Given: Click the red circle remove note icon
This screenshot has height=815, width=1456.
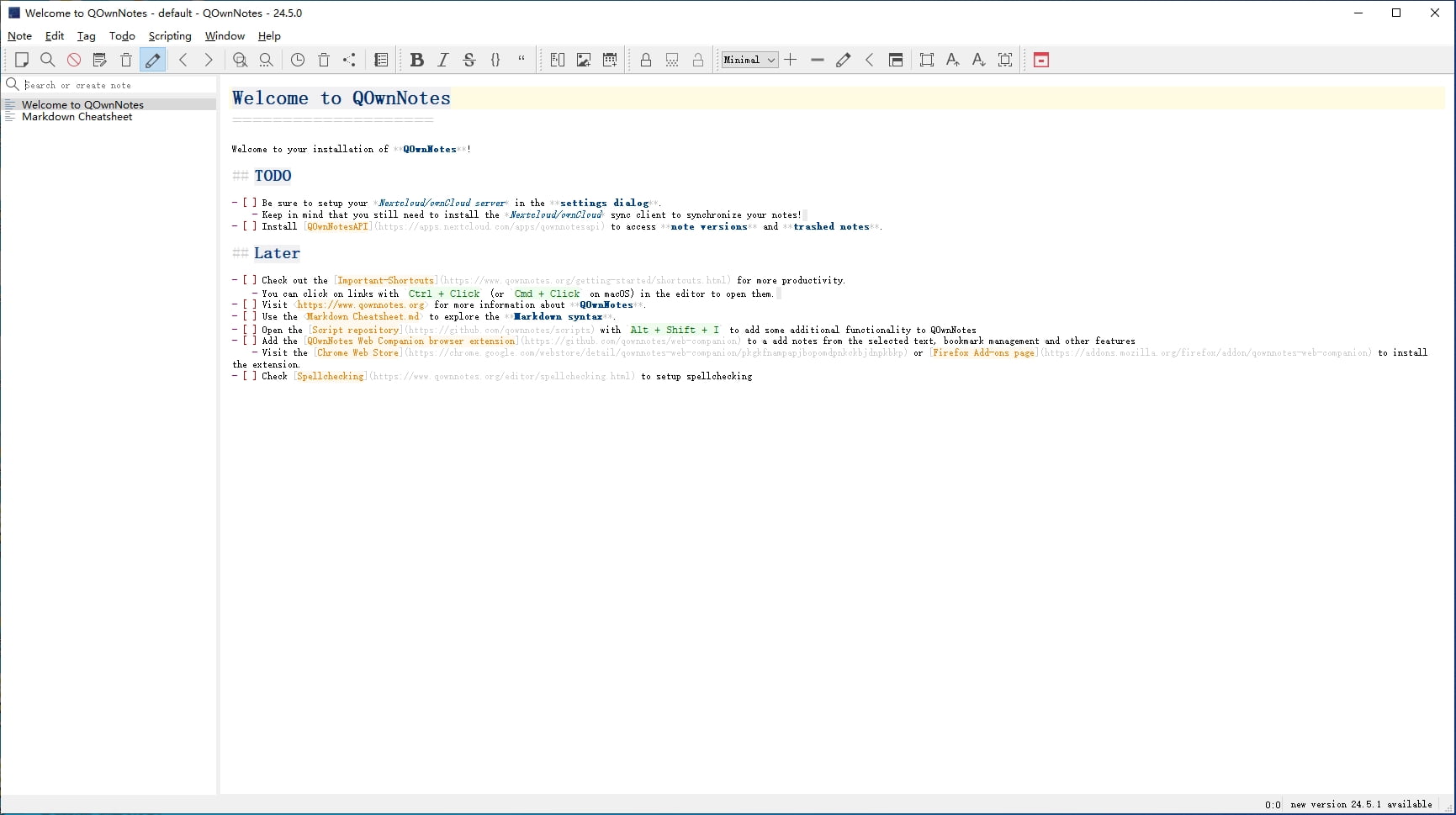Looking at the screenshot, I should [x=74, y=60].
